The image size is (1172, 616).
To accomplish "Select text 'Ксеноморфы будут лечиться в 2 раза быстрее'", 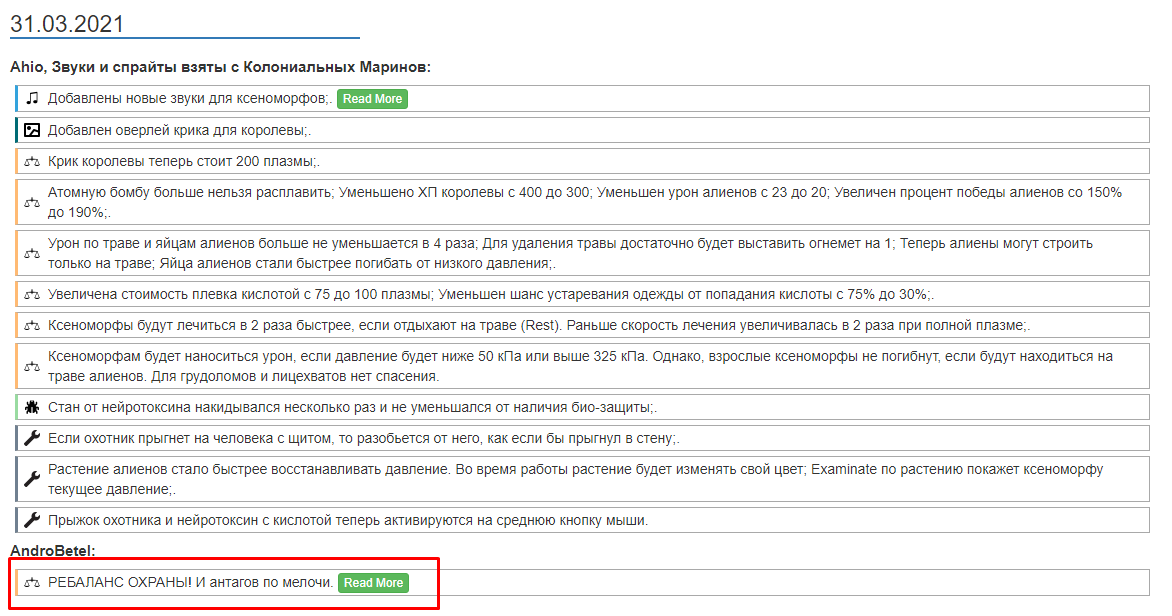I will pos(199,326).
